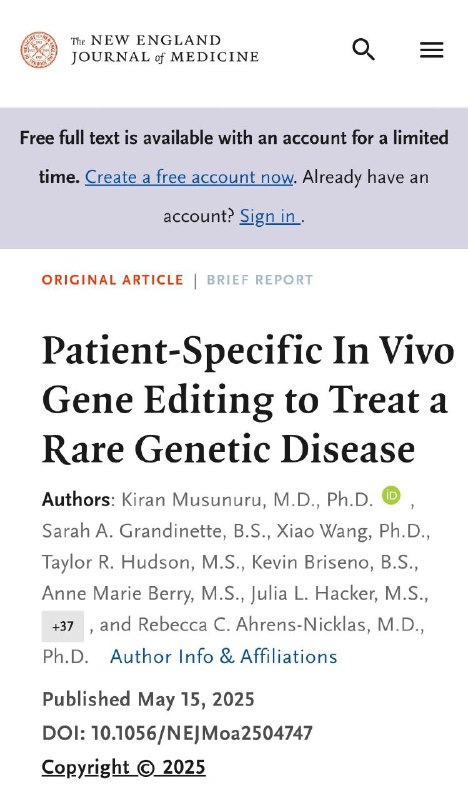Click the New England Journal of Medicine wordmark
This screenshot has width=468, height=800.
pos(164,49)
